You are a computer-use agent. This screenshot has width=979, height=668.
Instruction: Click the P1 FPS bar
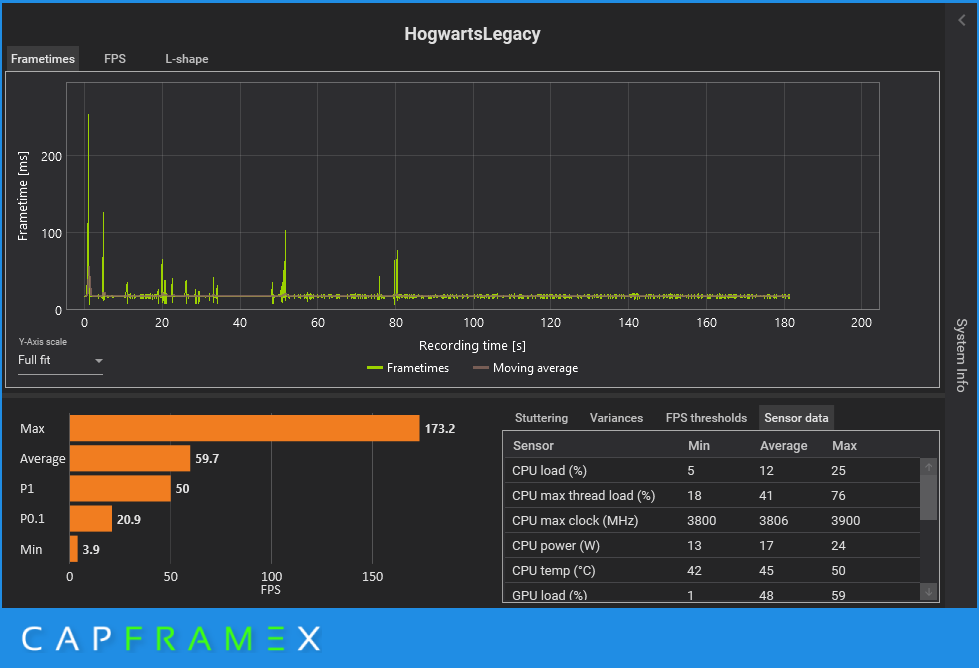pos(120,488)
